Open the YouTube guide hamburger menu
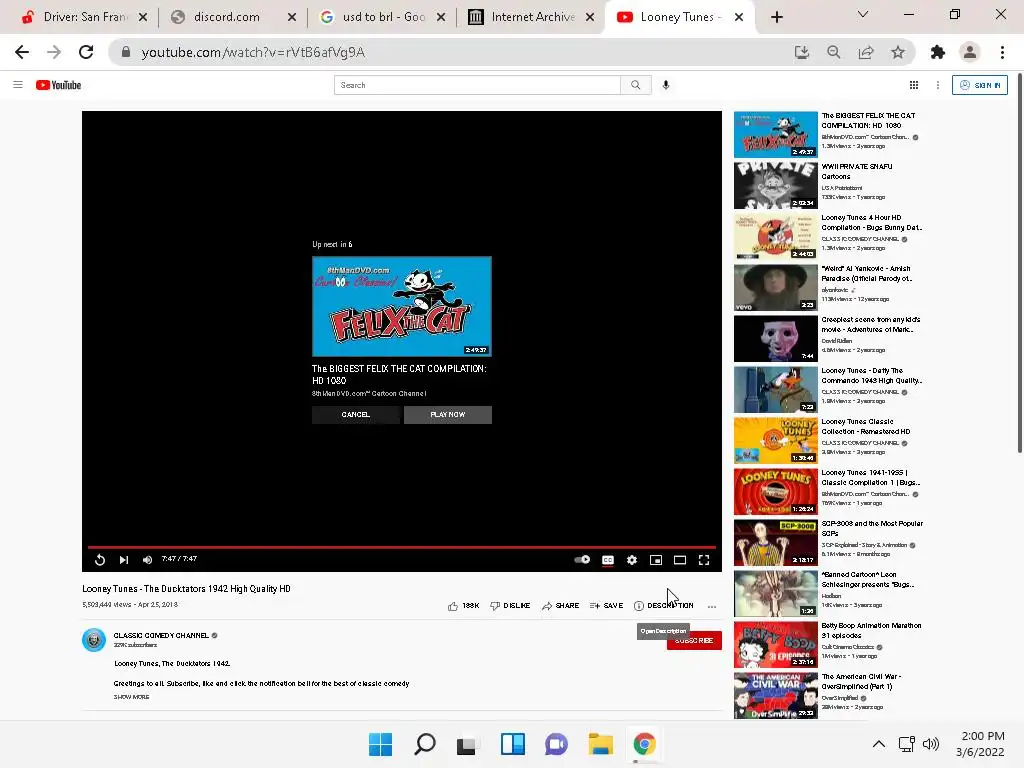Screen dimensions: 1024x768 coord(18,85)
